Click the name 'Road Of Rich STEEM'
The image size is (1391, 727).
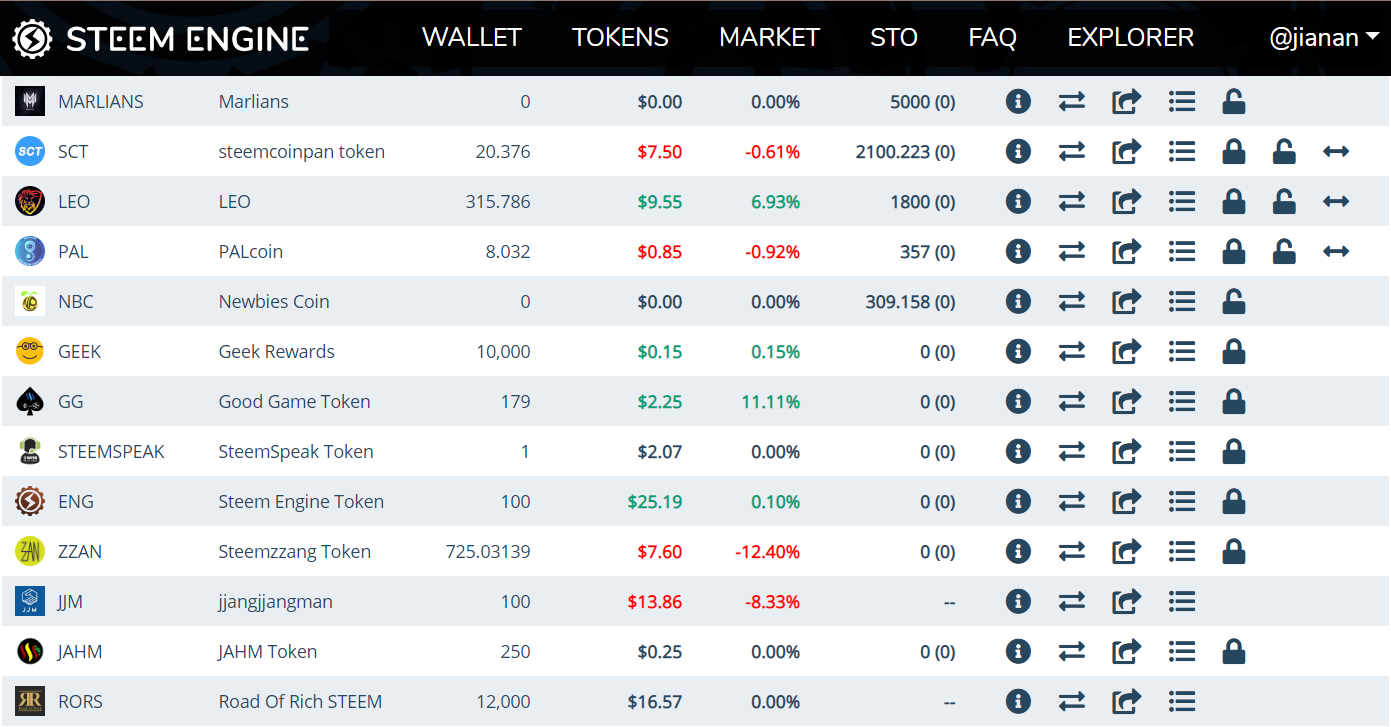click(x=300, y=702)
